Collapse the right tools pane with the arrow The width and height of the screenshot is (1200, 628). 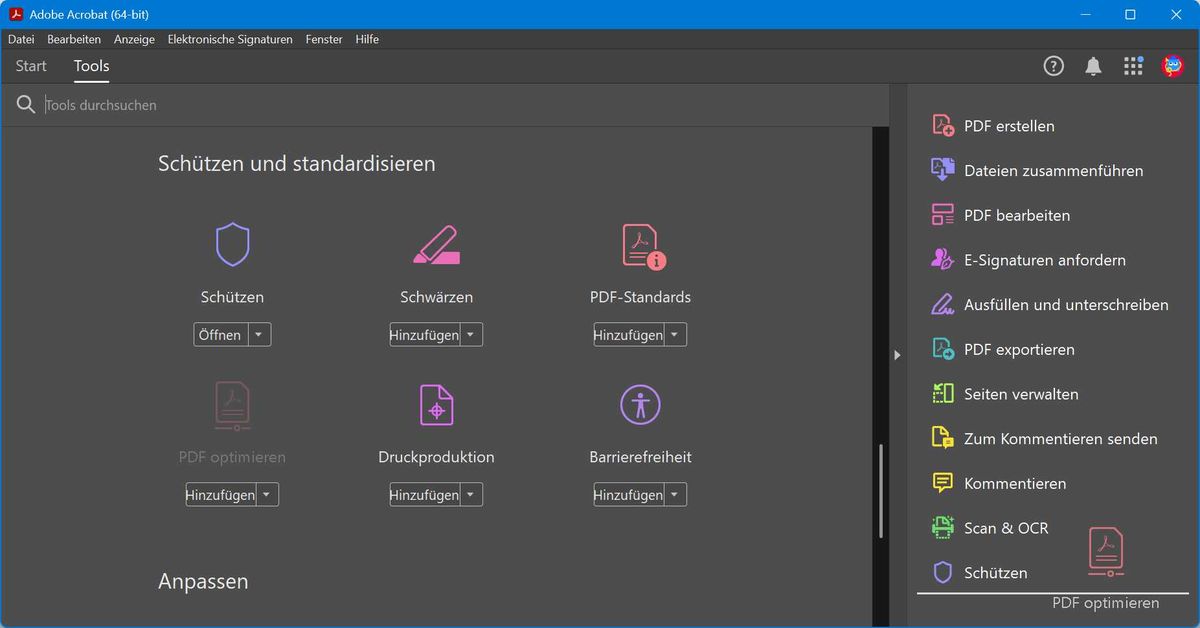897,355
